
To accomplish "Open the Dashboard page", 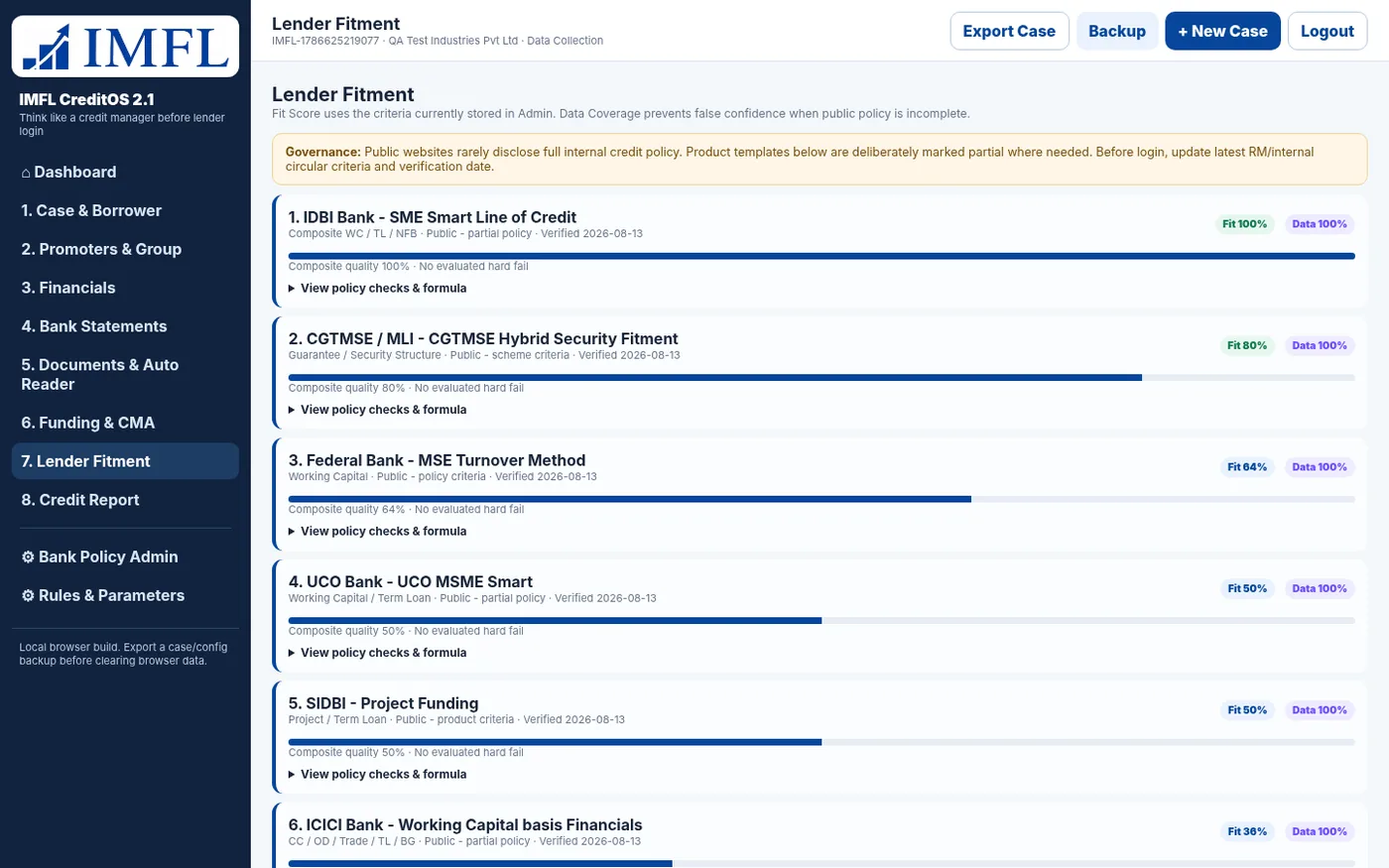I will point(125,172).
